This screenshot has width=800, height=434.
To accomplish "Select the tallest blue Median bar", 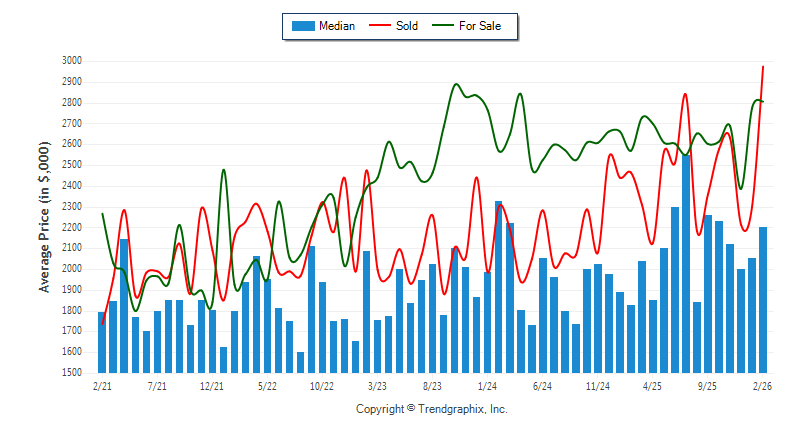I will tap(686, 262).
